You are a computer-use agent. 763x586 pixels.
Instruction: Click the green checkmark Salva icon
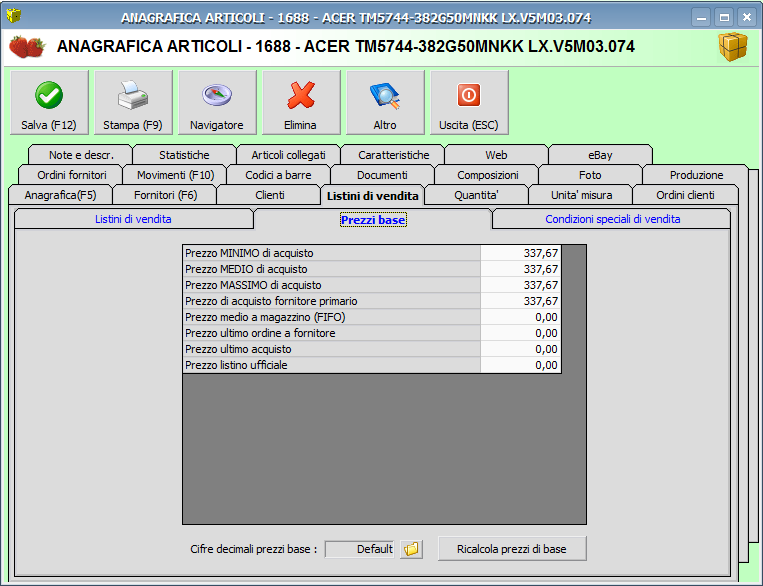click(x=49, y=95)
